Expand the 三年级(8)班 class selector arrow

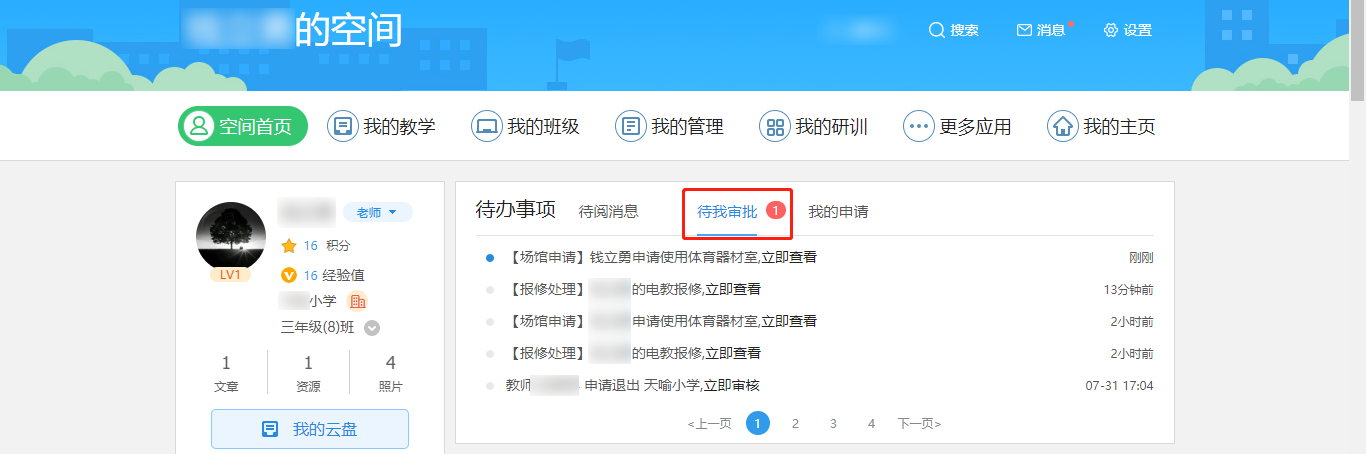click(372, 328)
